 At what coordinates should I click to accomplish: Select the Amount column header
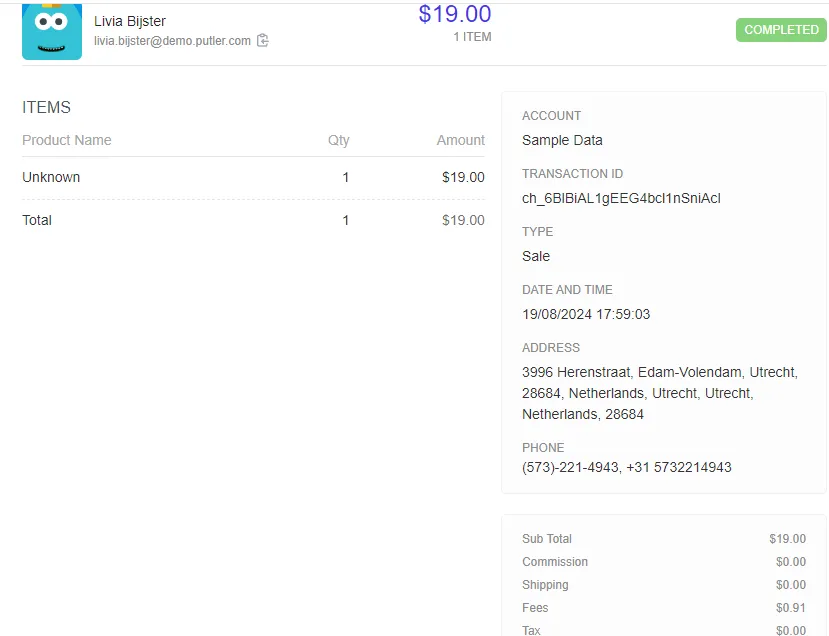point(460,140)
